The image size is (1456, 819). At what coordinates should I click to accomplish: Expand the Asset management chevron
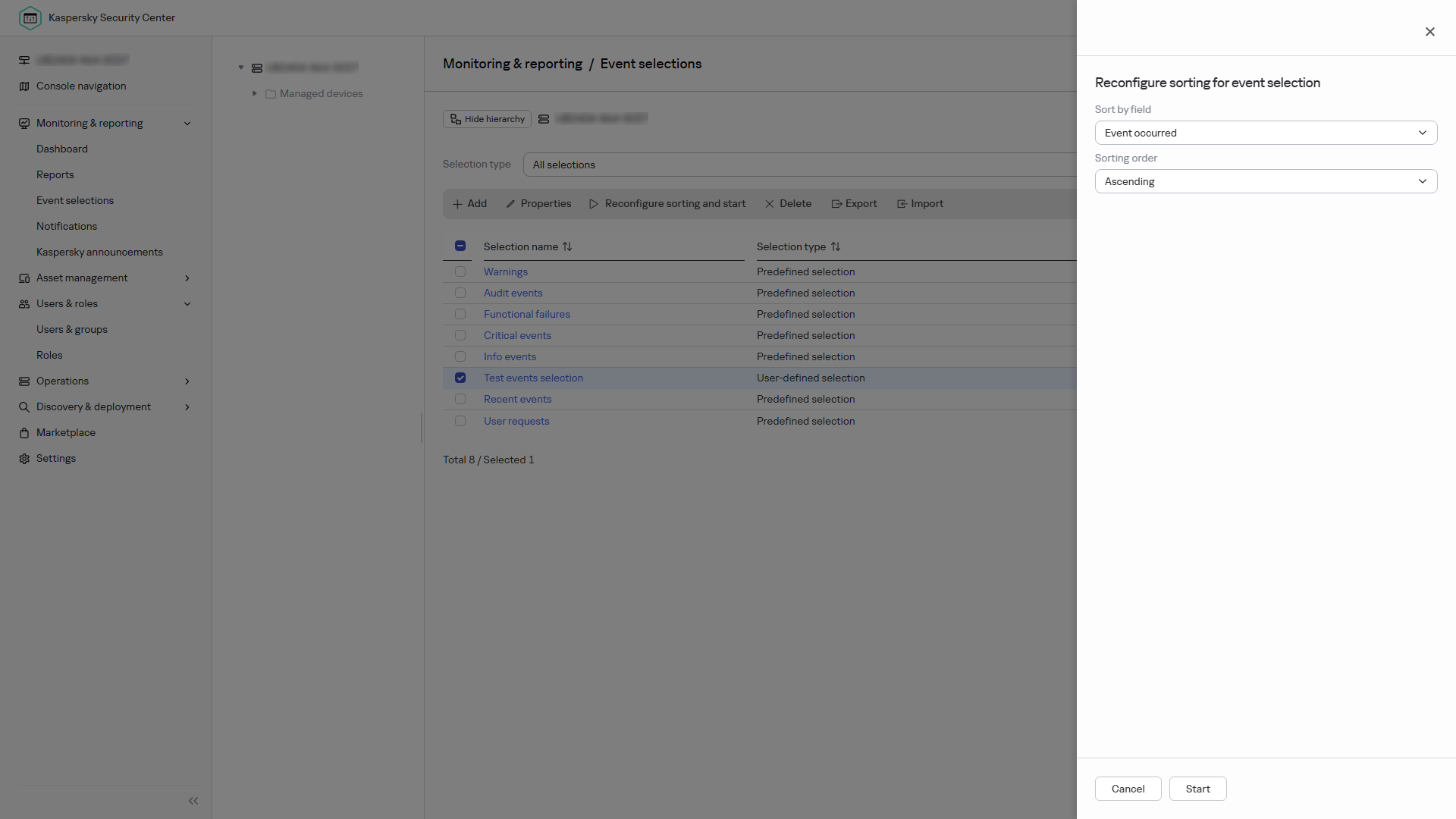(187, 278)
